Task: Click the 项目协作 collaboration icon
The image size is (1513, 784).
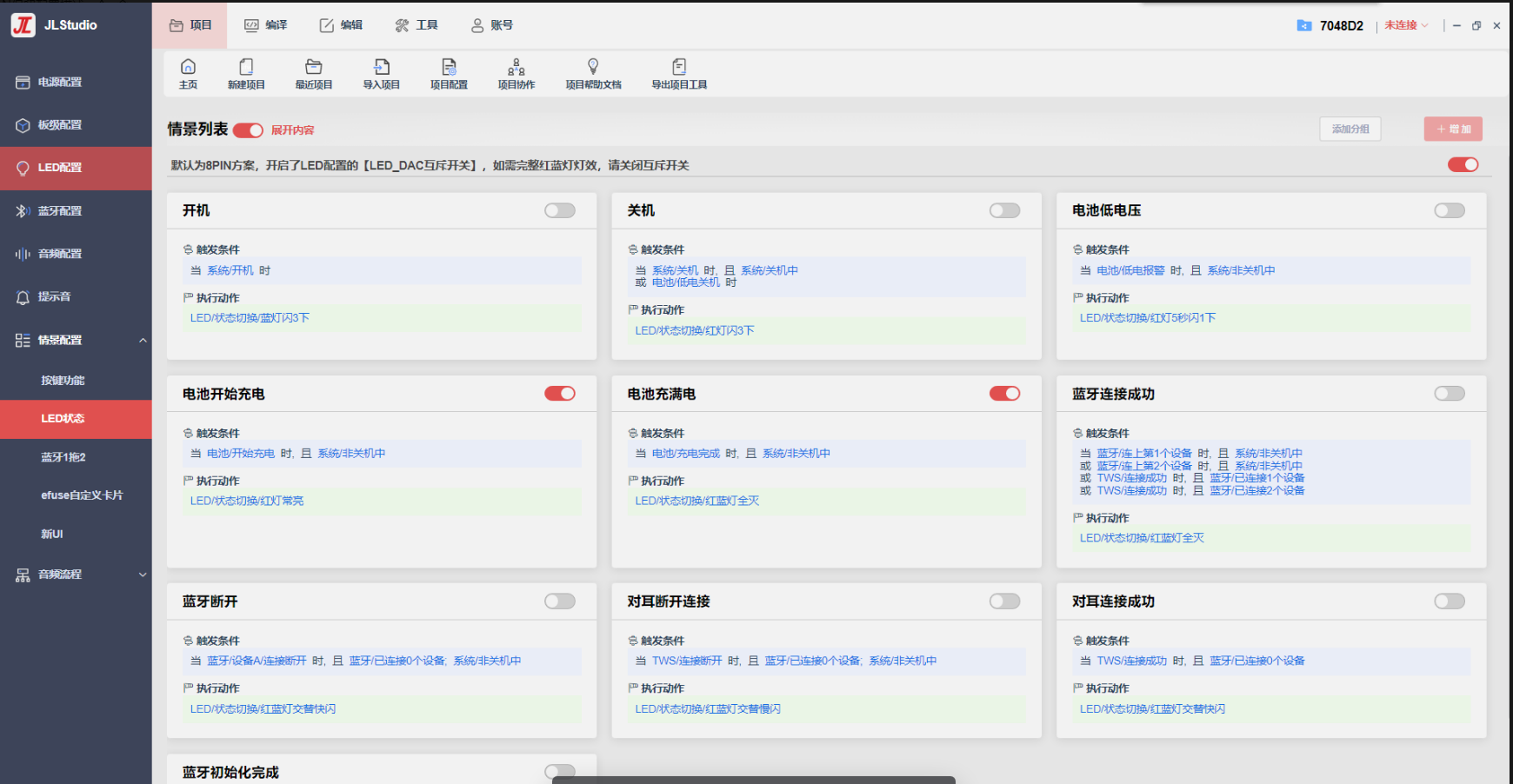Action: pos(517,66)
